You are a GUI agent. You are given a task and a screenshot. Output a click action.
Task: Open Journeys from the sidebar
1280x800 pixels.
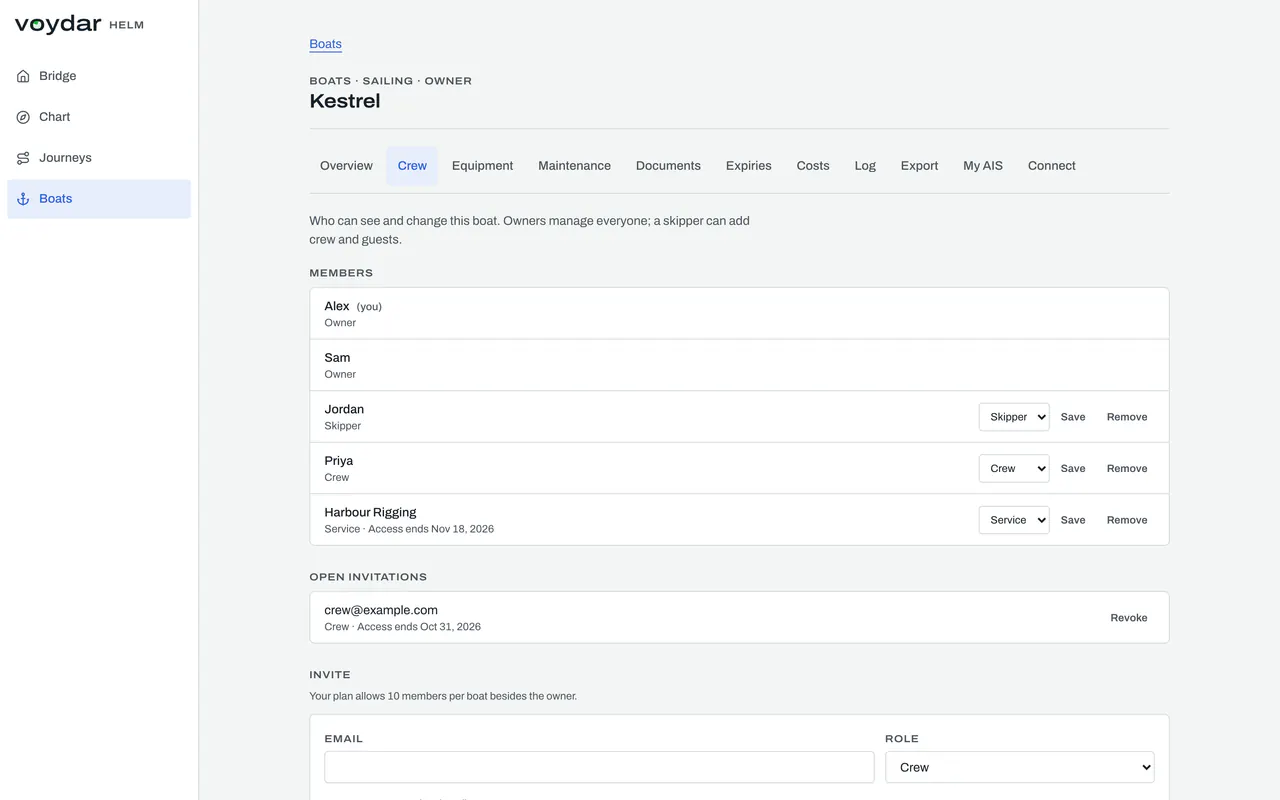99,158
